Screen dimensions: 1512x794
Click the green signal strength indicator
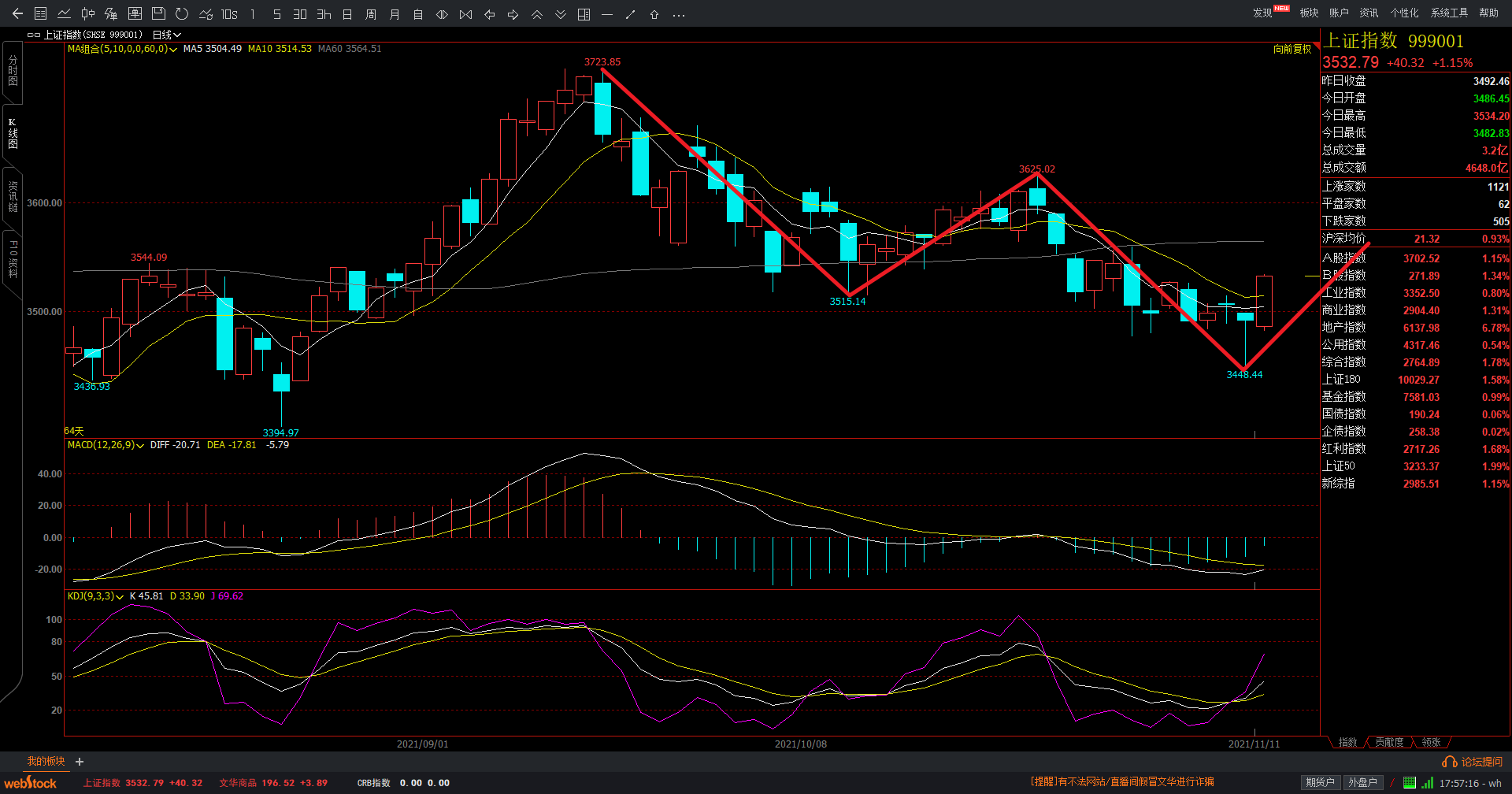click(1427, 782)
